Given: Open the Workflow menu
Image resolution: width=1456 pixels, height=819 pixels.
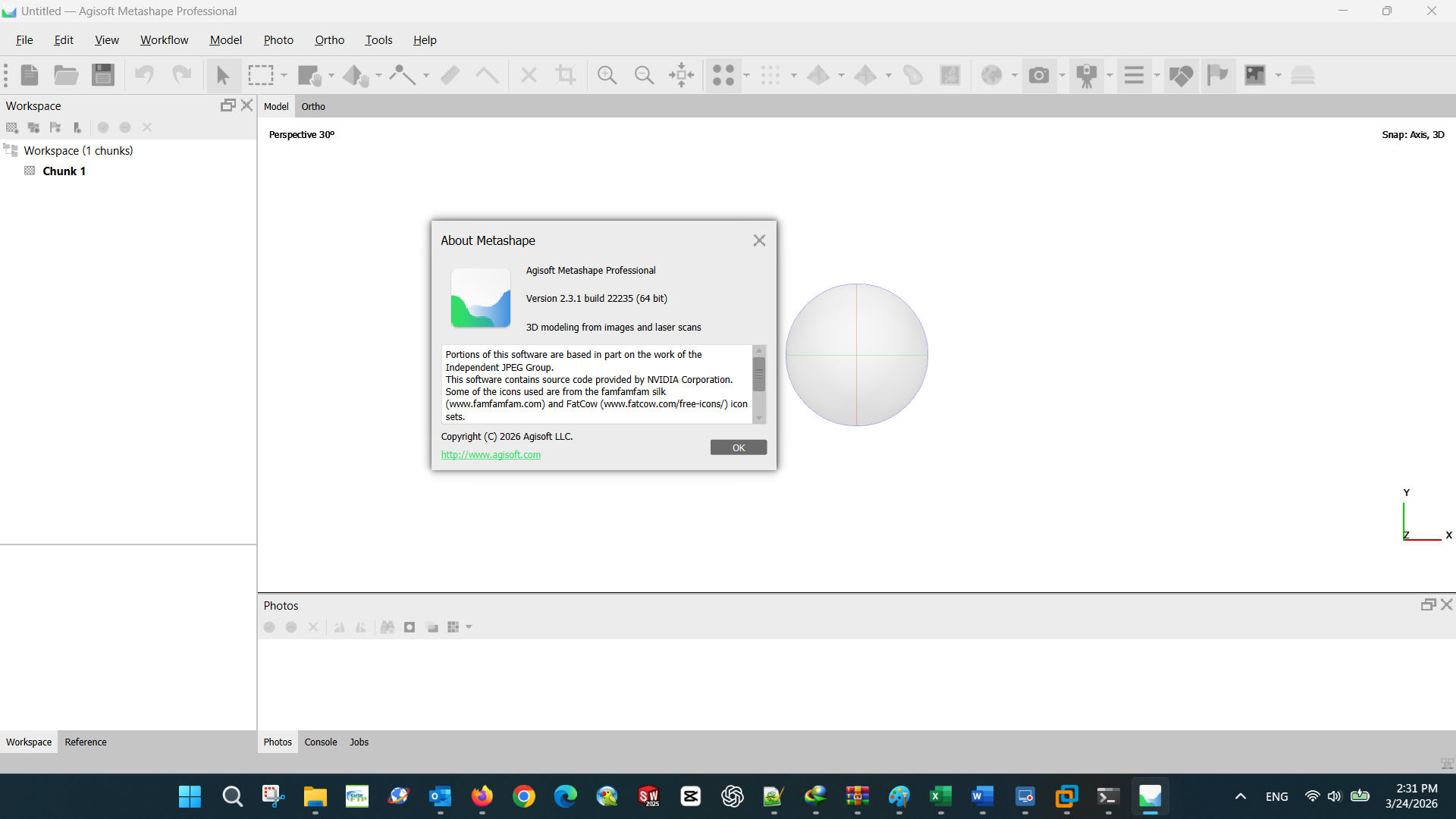Looking at the screenshot, I should click(164, 40).
